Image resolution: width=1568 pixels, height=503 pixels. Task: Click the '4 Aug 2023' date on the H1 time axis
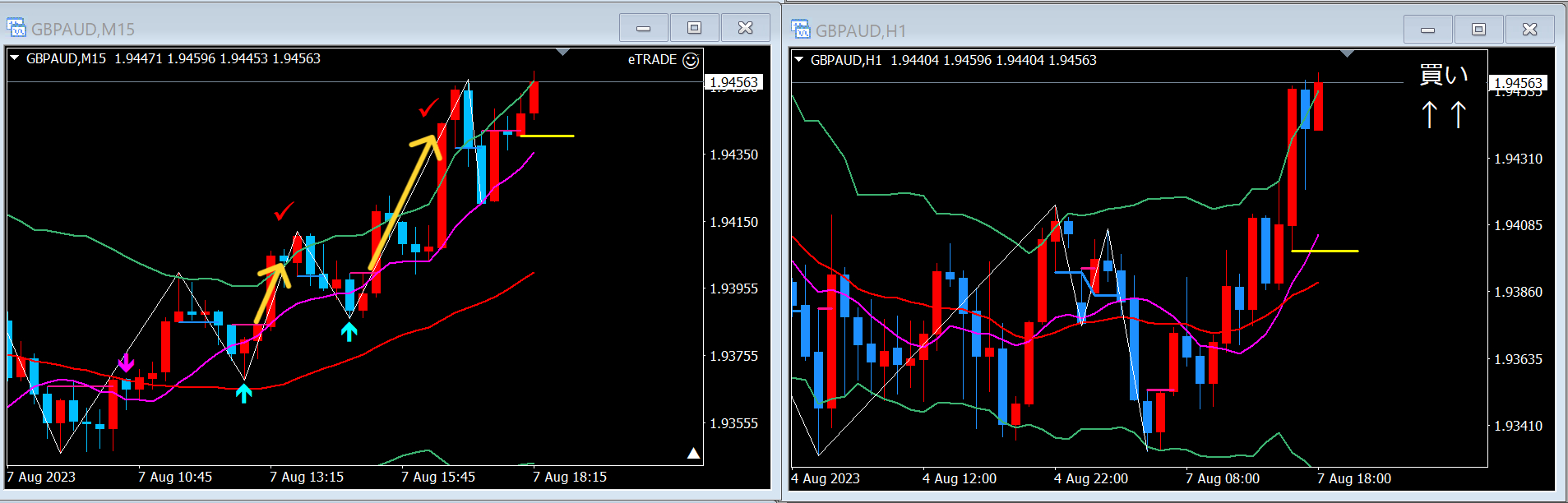[x=826, y=478]
